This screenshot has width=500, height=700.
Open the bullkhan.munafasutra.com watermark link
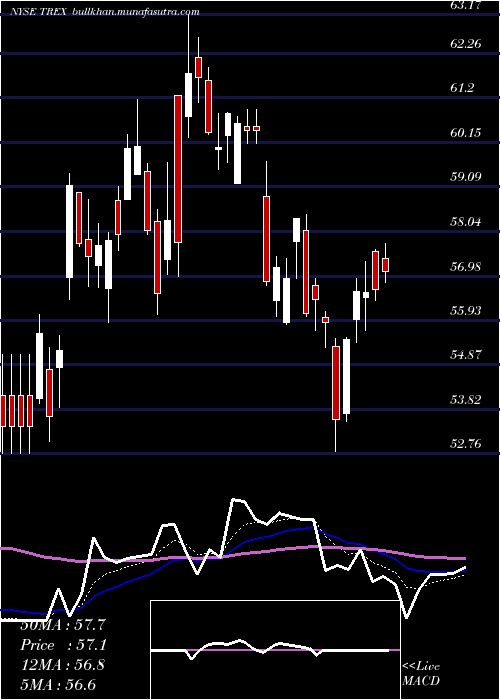pos(135,12)
